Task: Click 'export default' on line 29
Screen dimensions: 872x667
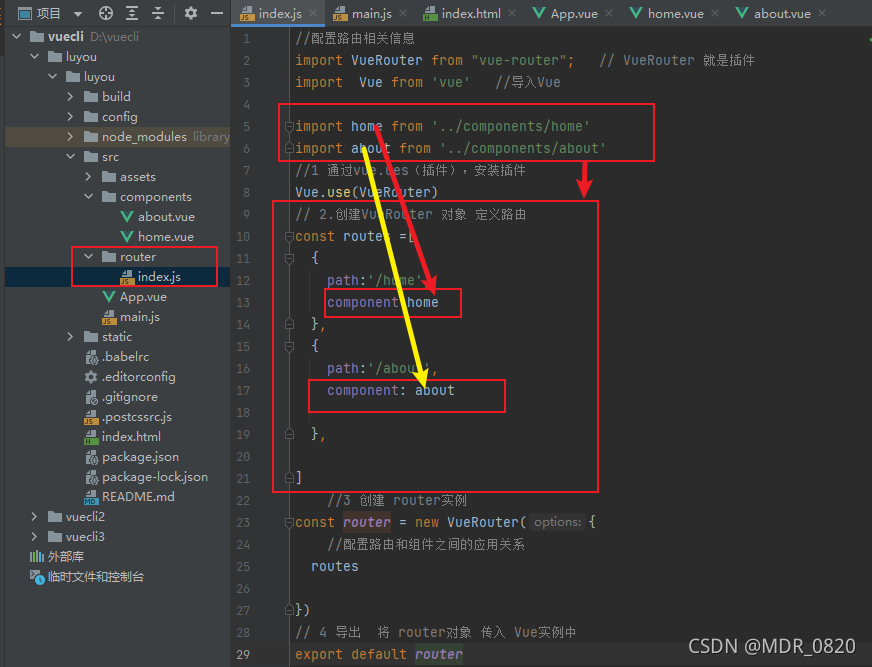Action: pyautogui.click(x=351, y=654)
